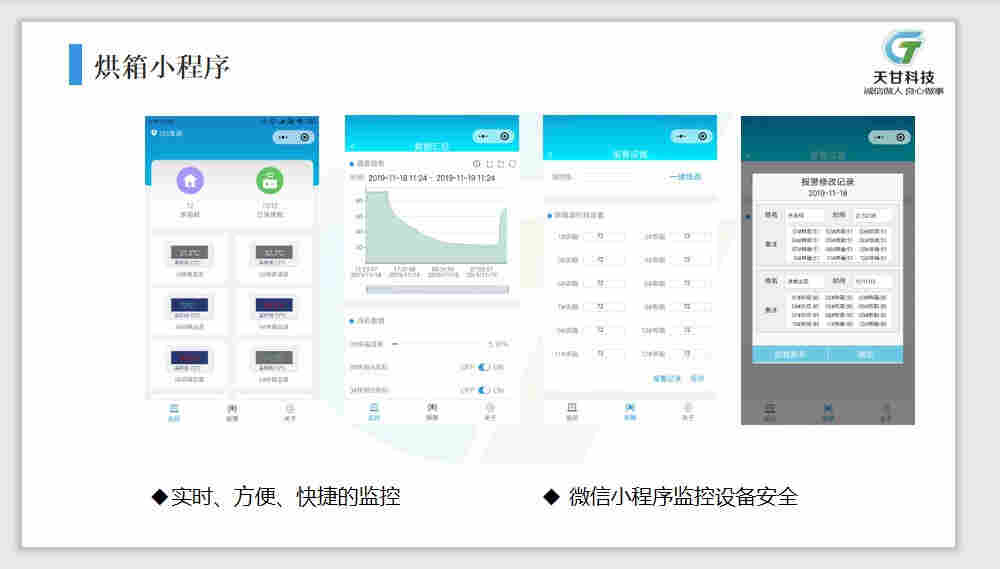Select the top-left oven temperature card

pos(188,256)
